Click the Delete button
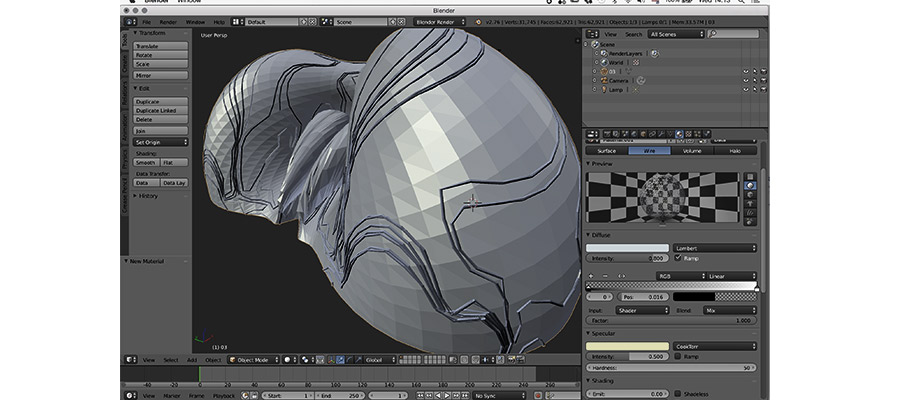 (161, 119)
